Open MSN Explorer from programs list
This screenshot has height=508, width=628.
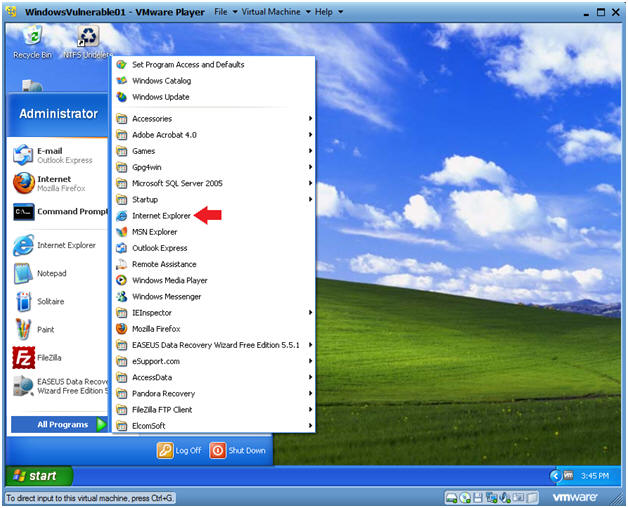point(214,232)
